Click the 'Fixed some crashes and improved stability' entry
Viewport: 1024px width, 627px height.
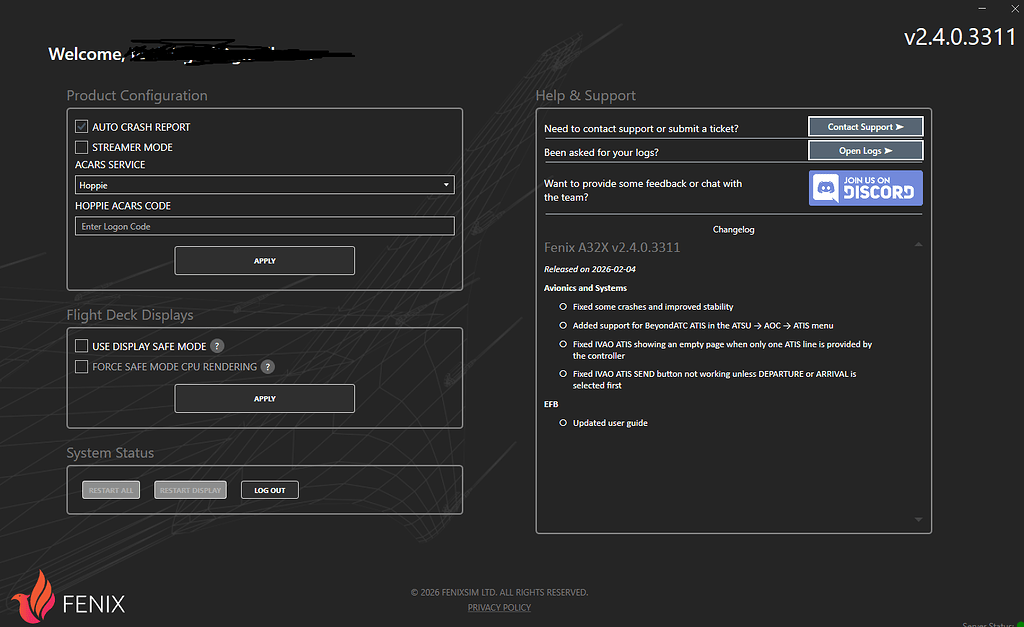pyautogui.click(x=653, y=307)
